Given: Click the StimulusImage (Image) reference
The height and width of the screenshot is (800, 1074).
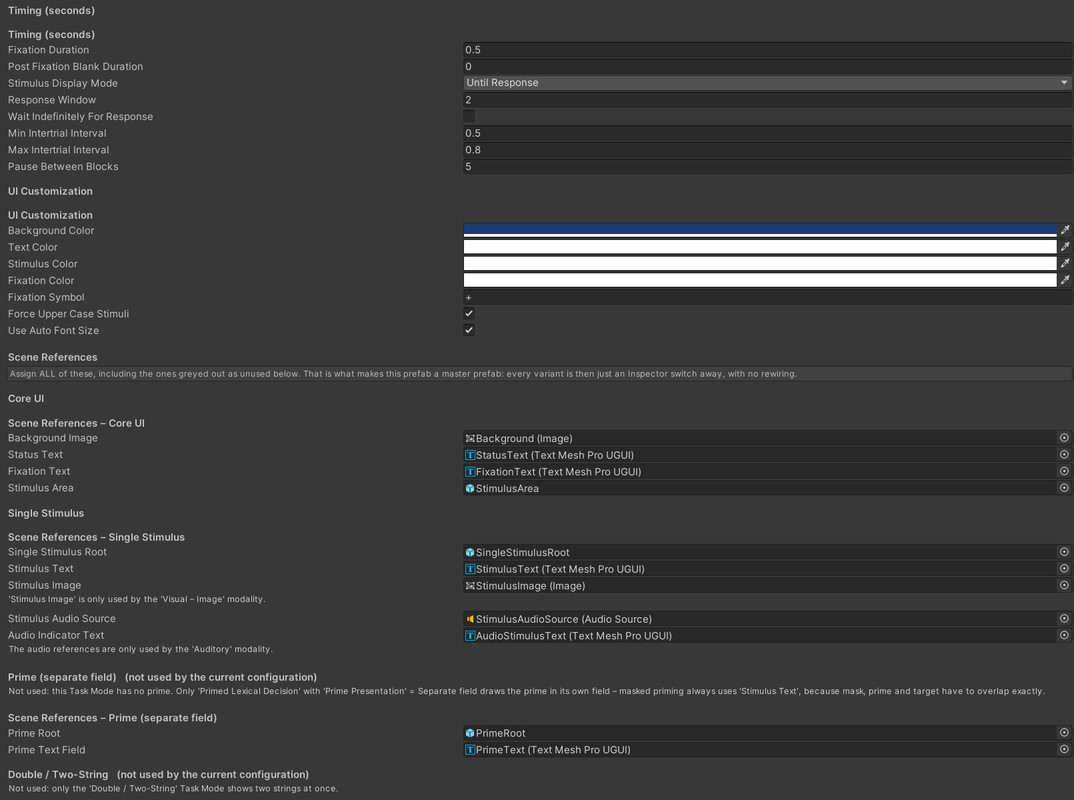Looking at the screenshot, I should tap(760, 586).
